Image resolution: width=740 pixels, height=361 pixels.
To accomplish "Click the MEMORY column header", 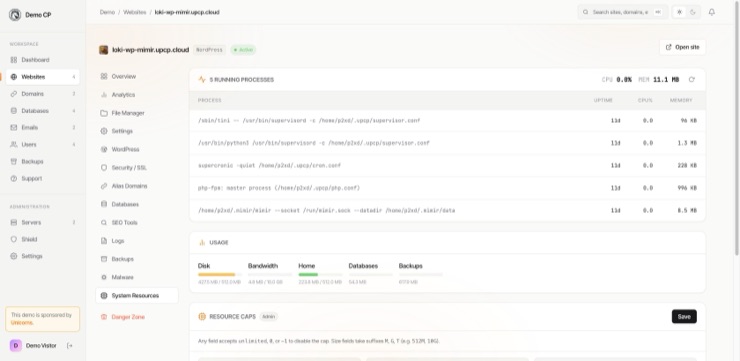I will (x=681, y=101).
